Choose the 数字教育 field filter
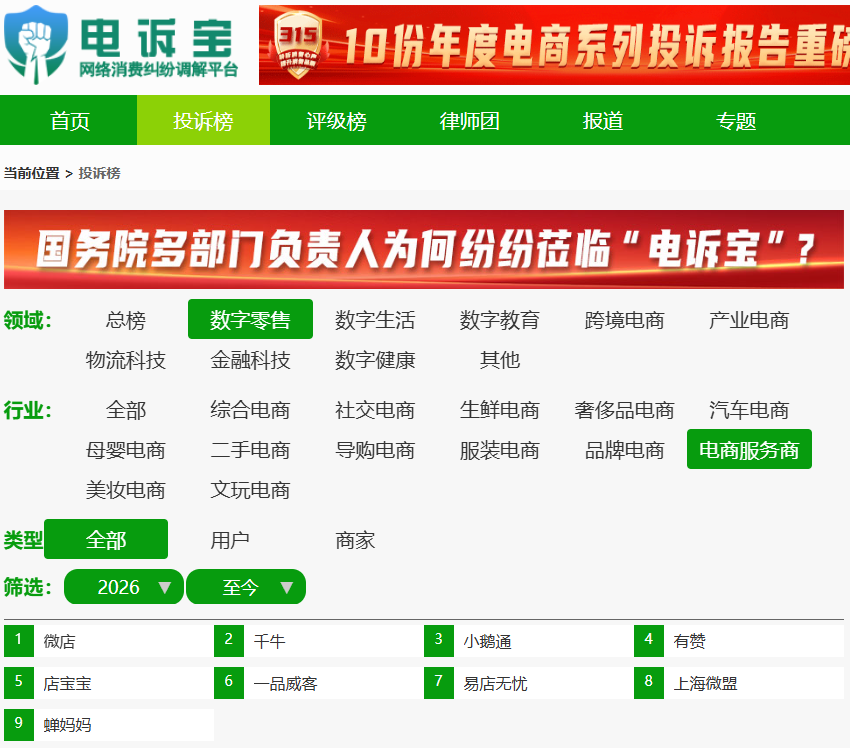The height and width of the screenshot is (748, 850). pyautogui.click(x=500, y=320)
